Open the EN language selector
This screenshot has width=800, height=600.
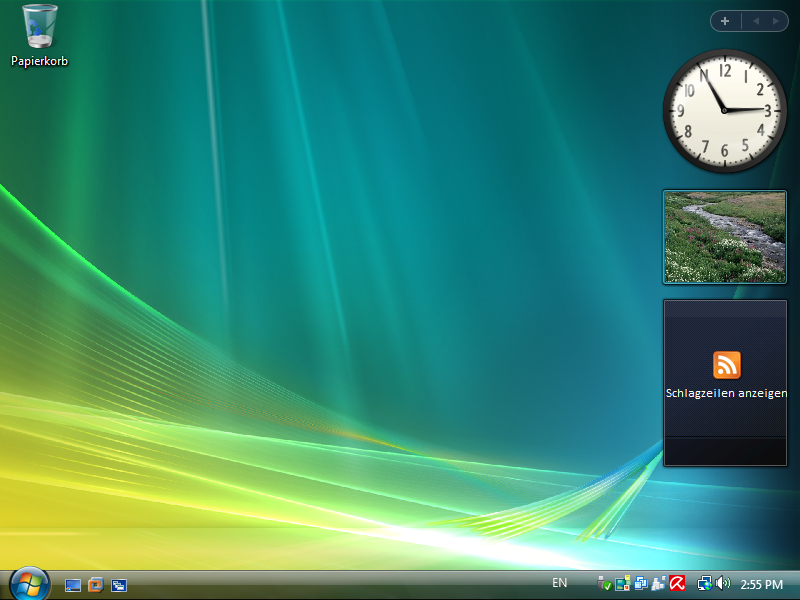coord(559,584)
